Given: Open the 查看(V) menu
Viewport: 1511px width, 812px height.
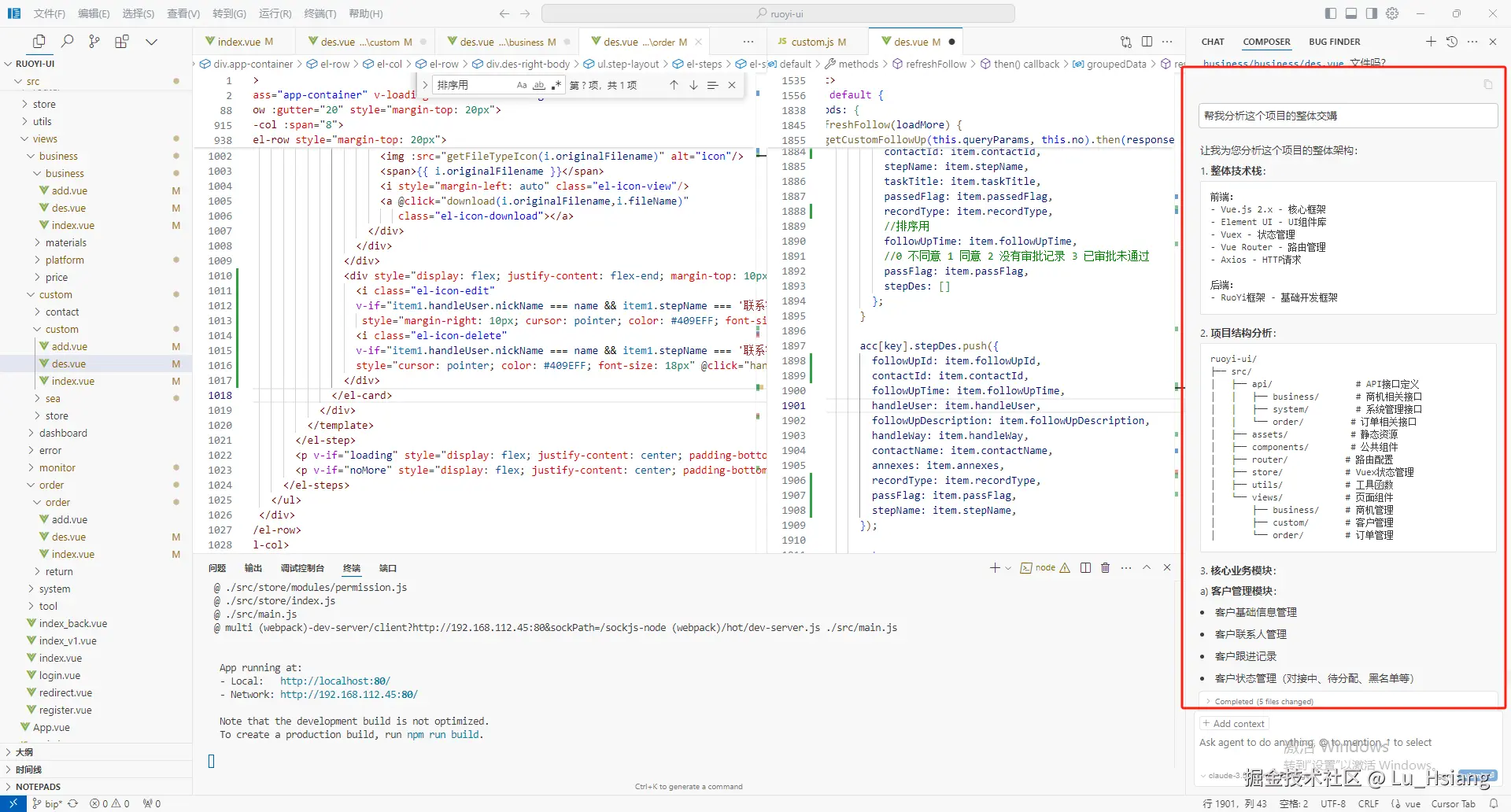Looking at the screenshot, I should point(183,13).
